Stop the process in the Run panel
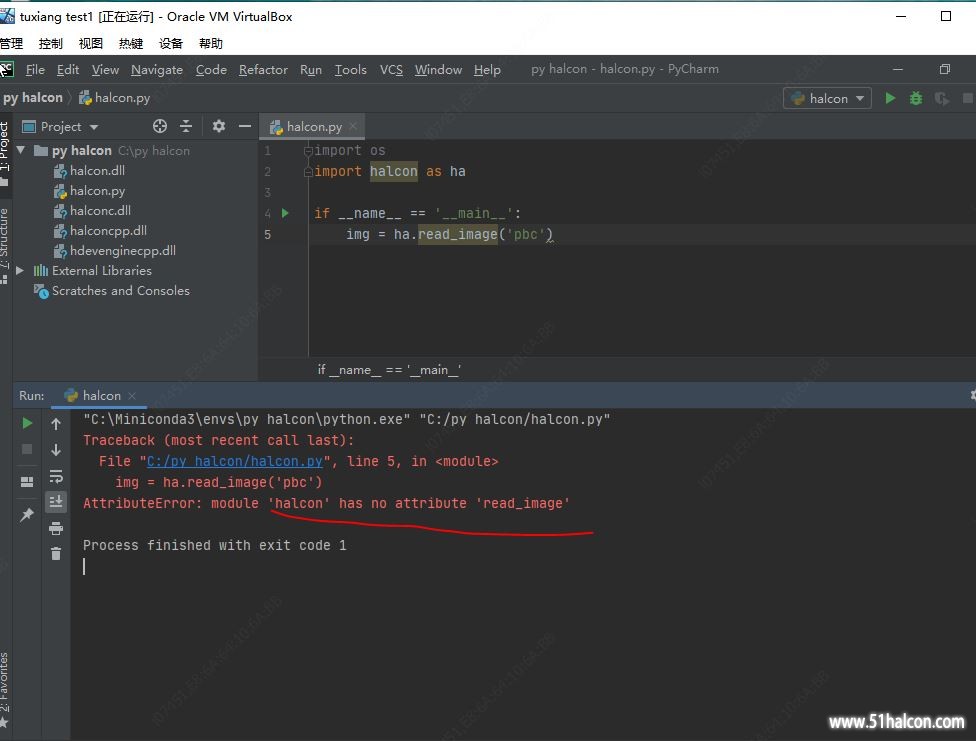976x741 pixels. (27, 450)
